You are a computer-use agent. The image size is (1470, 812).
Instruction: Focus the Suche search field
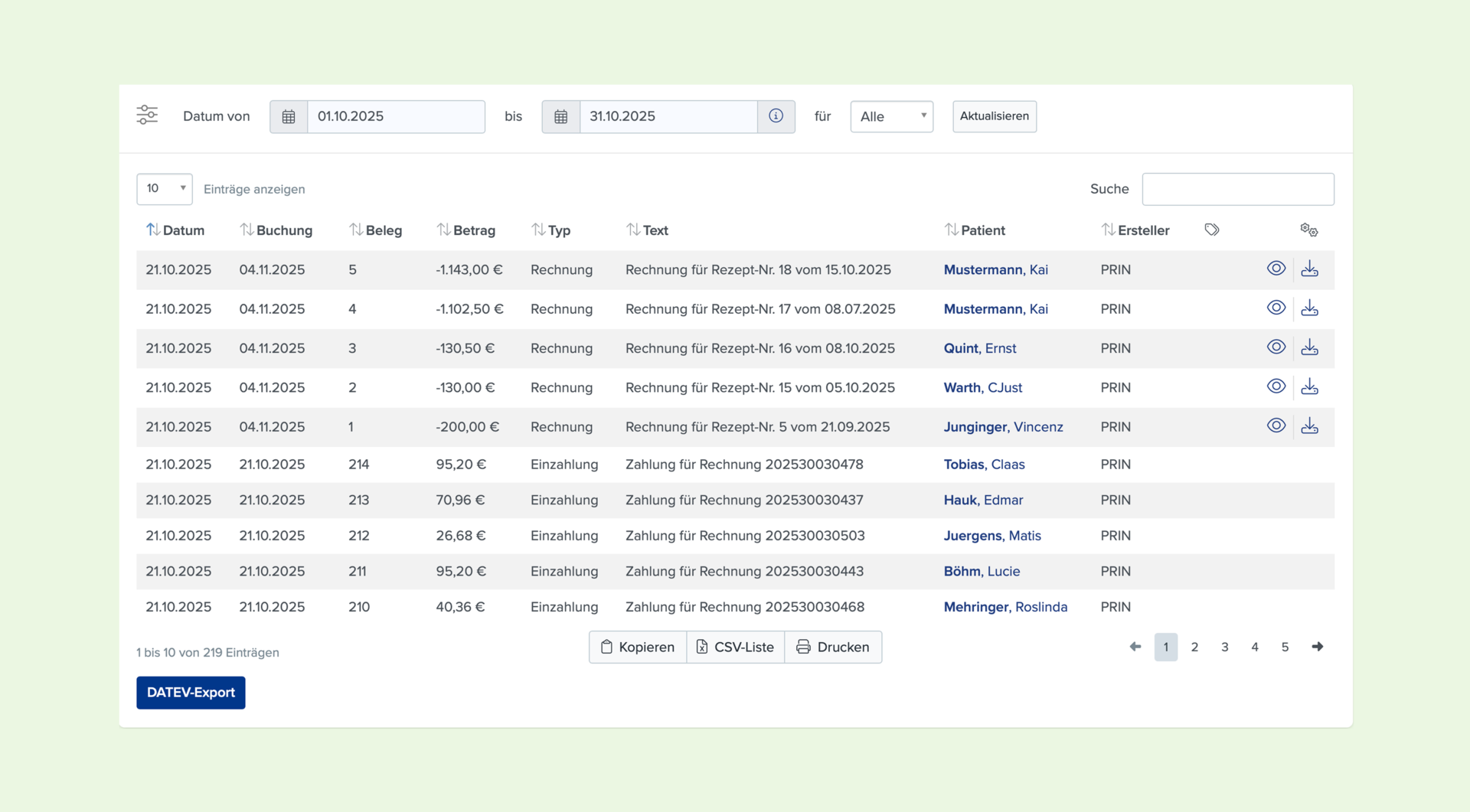coord(1237,189)
